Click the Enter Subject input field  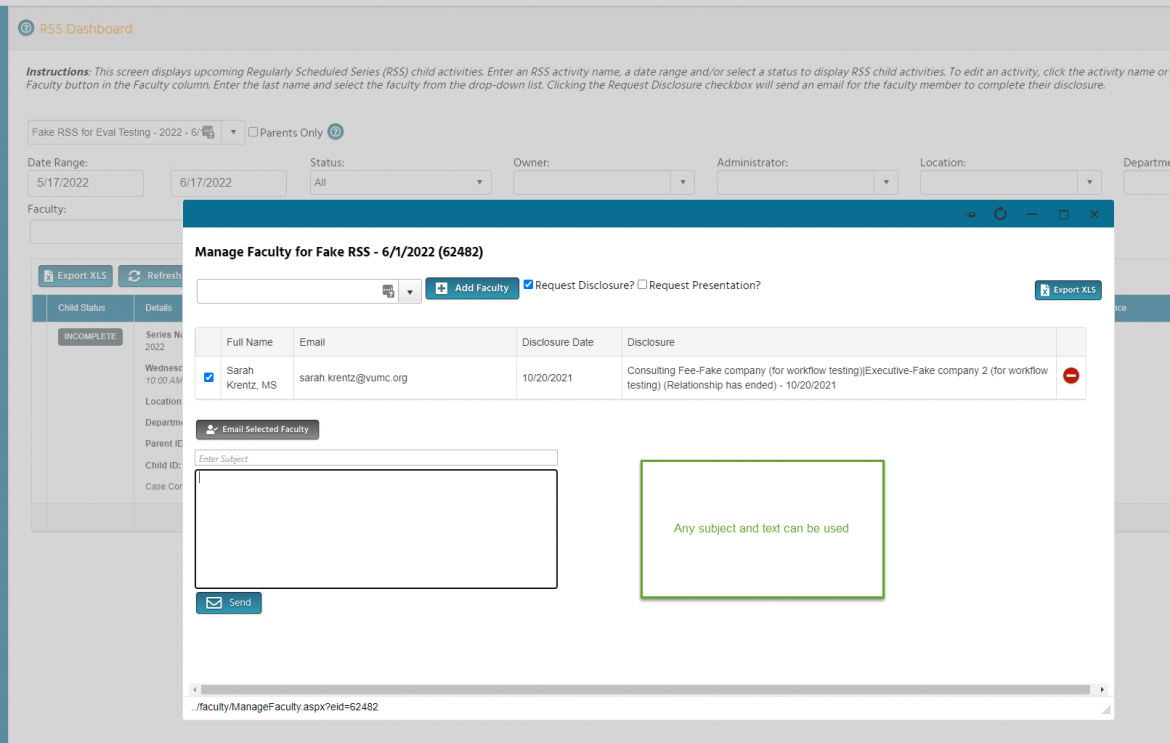[x=376, y=457]
